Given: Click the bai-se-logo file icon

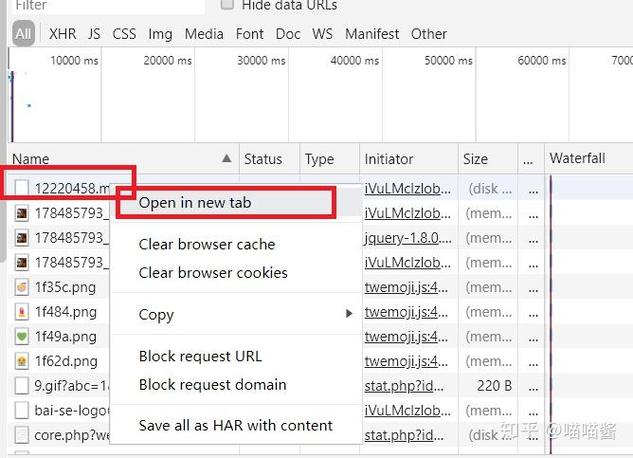Looking at the screenshot, I should (21, 410).
